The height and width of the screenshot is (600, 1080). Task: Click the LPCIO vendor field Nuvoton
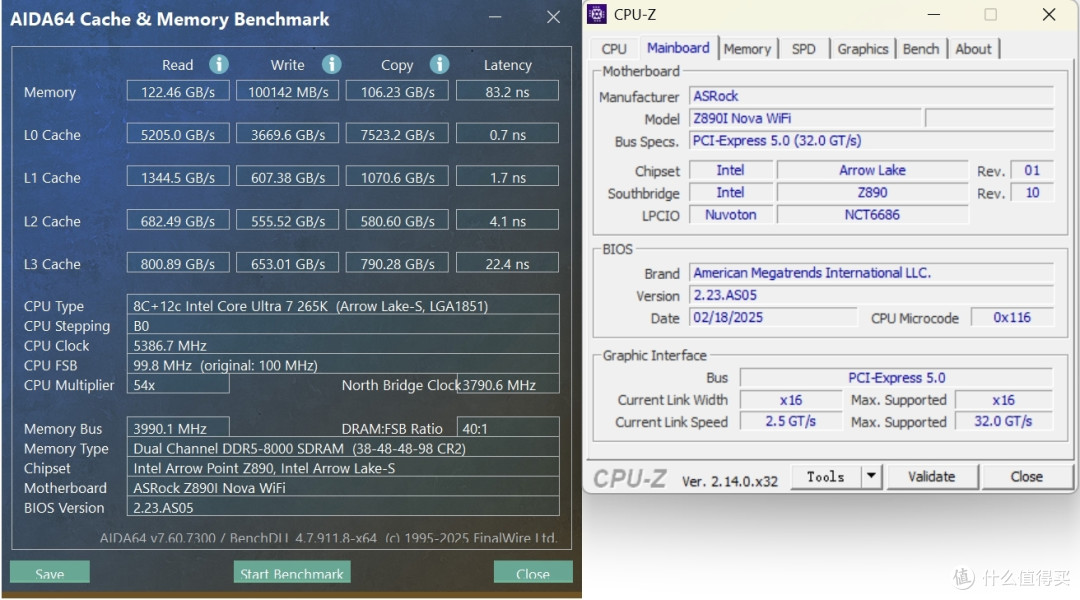(731, 214)
